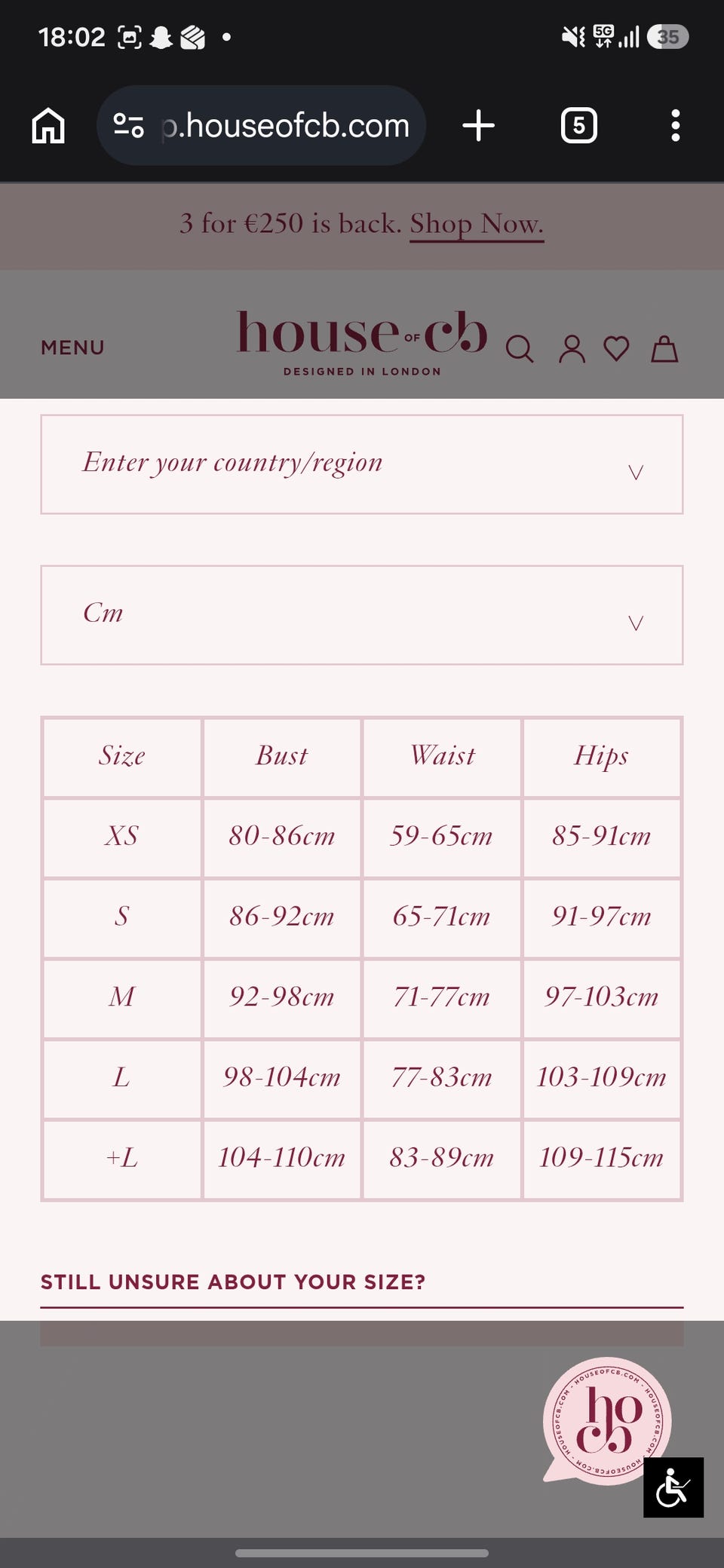
Task: Open a new tab with plus icon
Action: [478, 125]
